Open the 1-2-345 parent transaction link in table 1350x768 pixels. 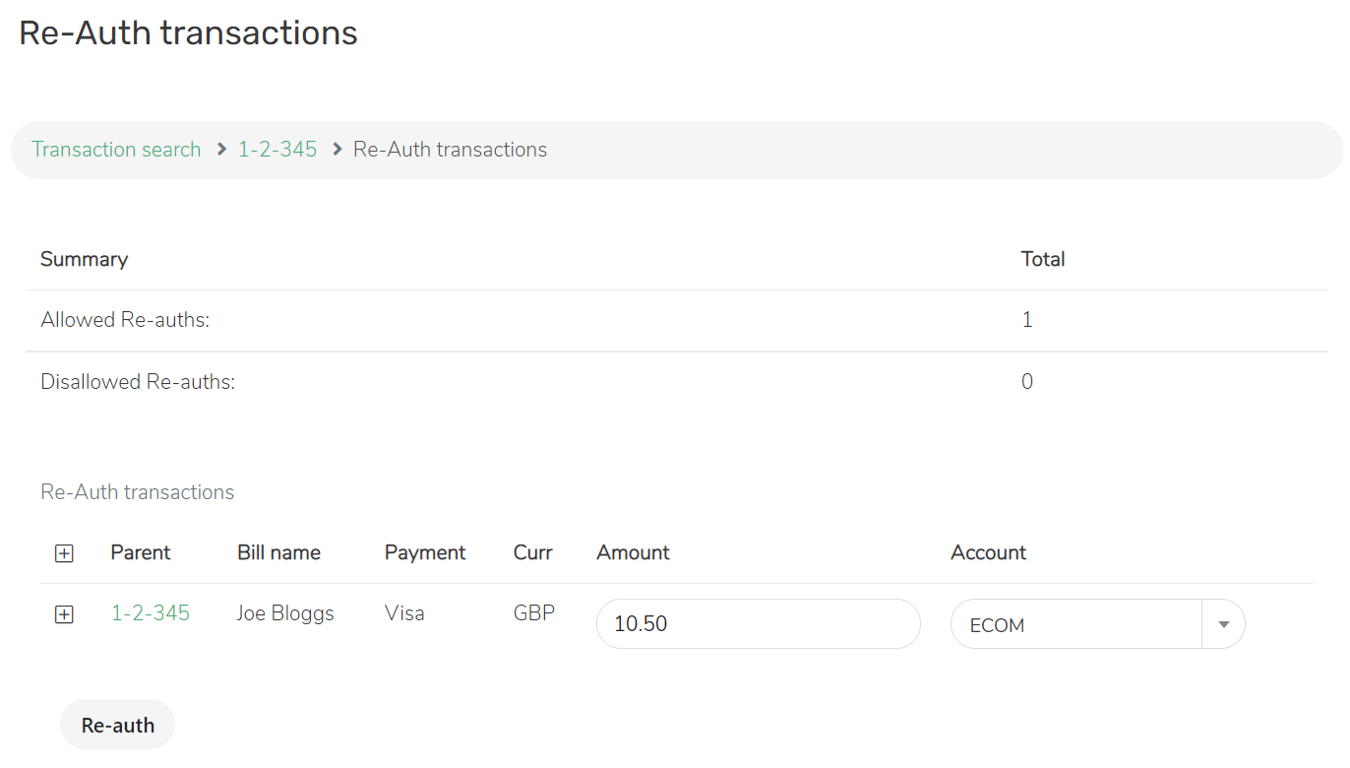pos(150,613)
